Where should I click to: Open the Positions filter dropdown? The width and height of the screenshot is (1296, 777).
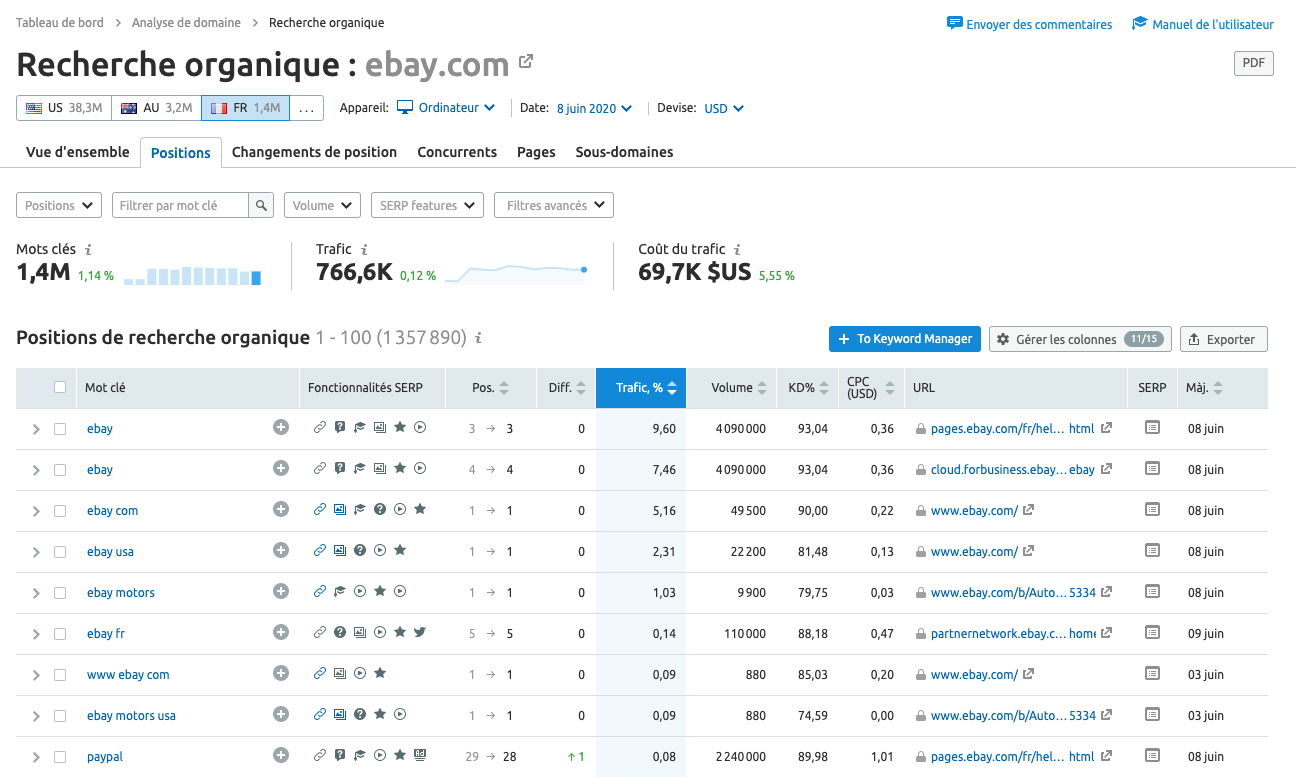pyautogui.click(x=59, y=205)
